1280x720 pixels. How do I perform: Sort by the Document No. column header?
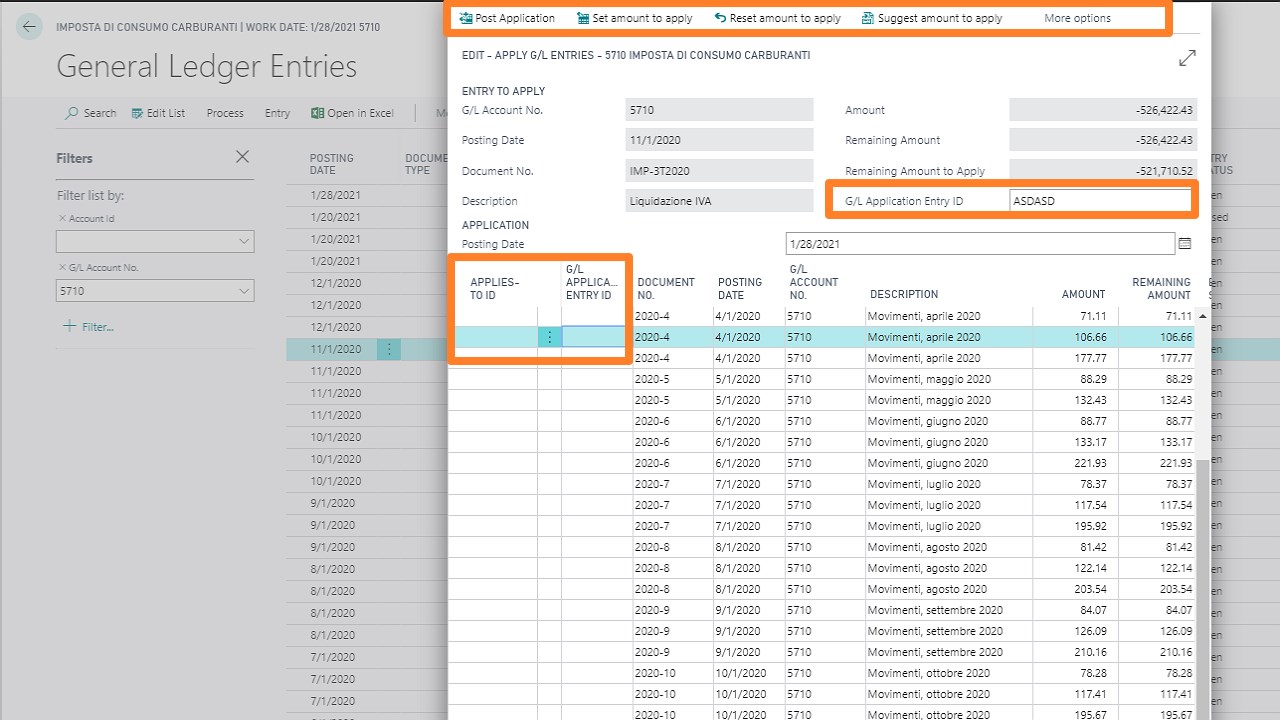[666, 288]
